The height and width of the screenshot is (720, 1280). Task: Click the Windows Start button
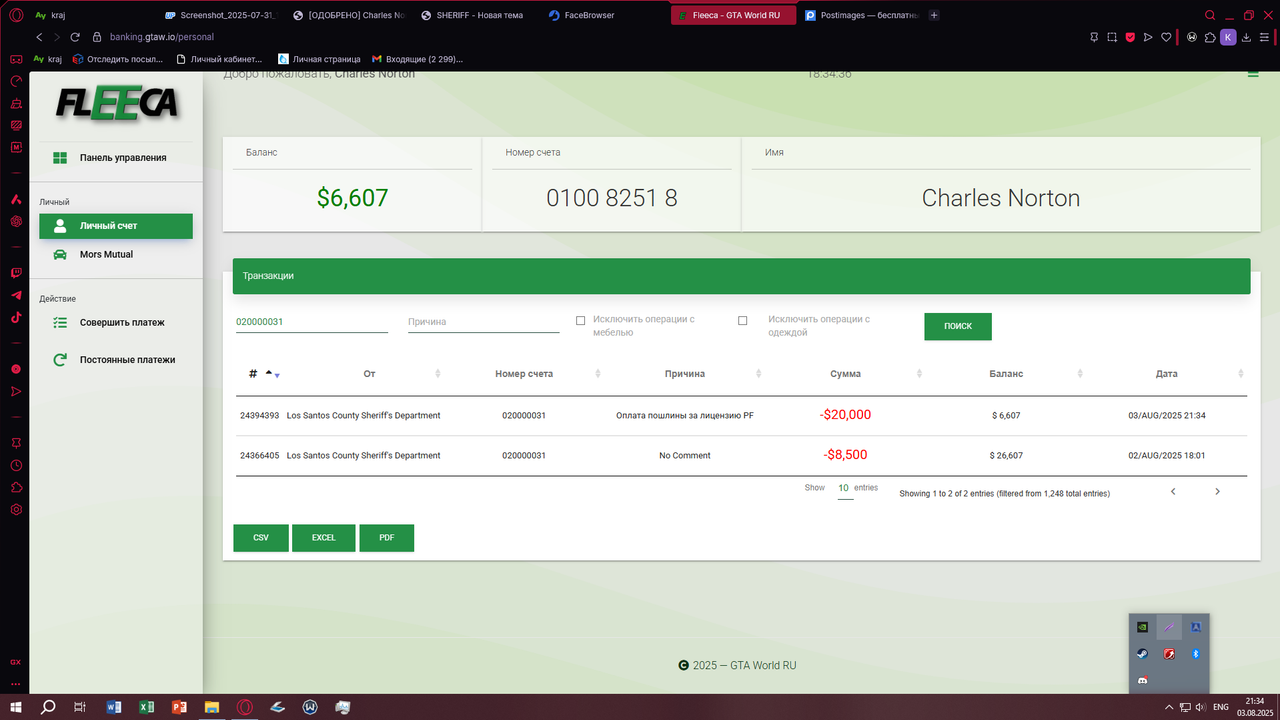click(x=15, y=707)
